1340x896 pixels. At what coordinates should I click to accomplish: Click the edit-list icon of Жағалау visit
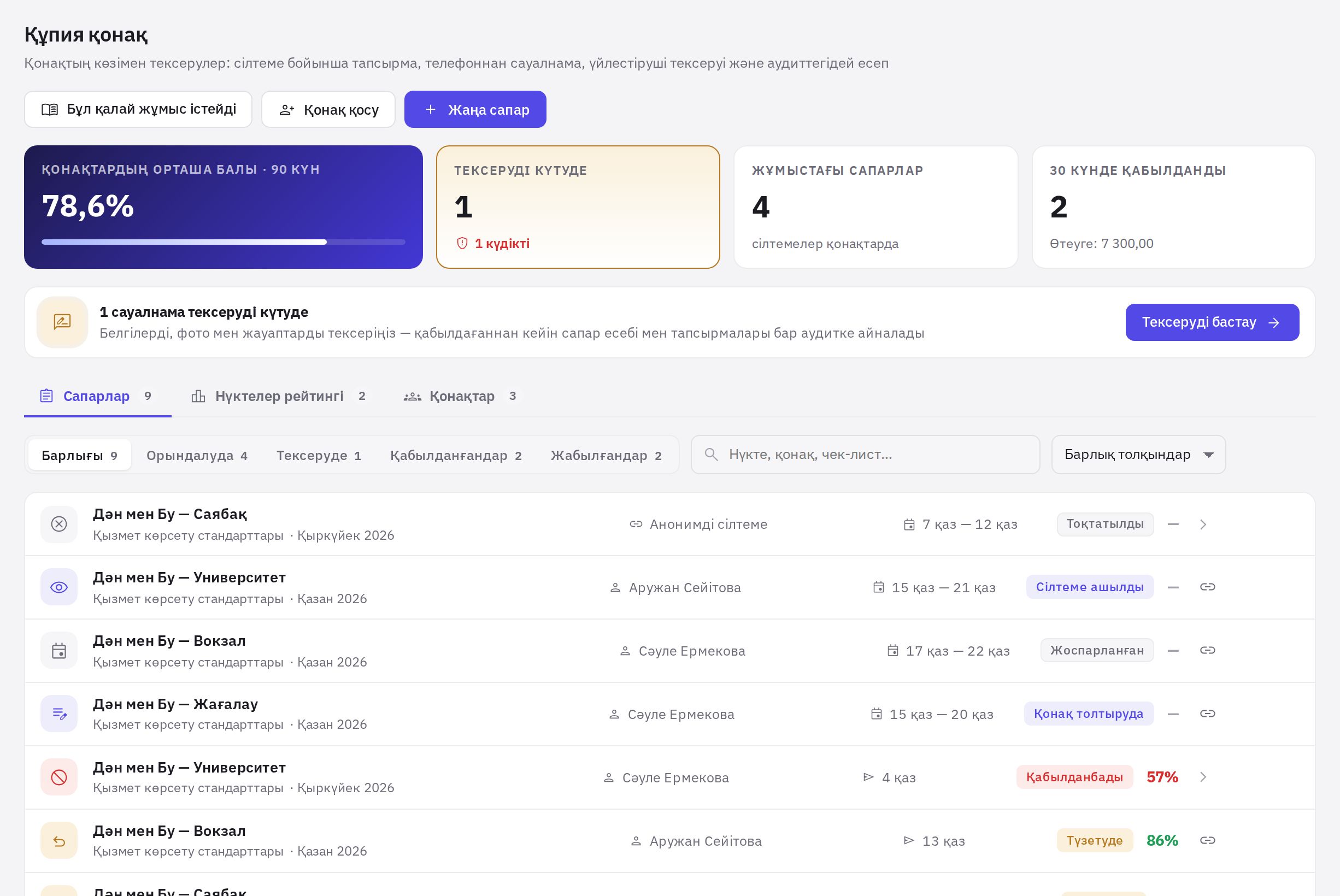[x=59, y=714]
